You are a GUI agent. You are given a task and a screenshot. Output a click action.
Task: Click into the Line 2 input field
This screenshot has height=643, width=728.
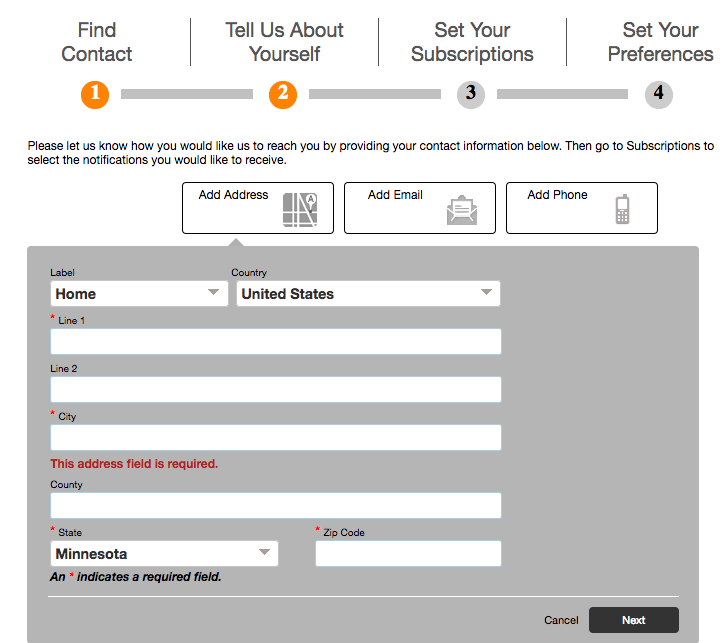(275, 390)
